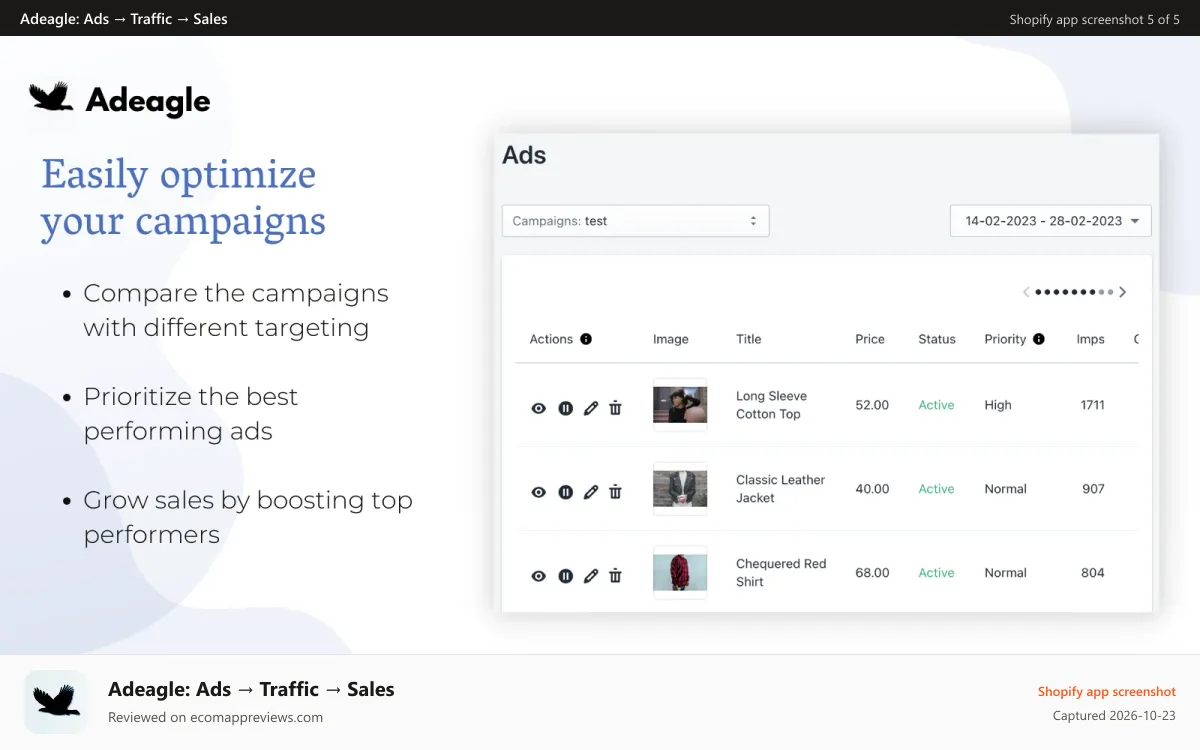Click the impressions value 804
Screen dimensions: 1200x750
point(1093,573)
